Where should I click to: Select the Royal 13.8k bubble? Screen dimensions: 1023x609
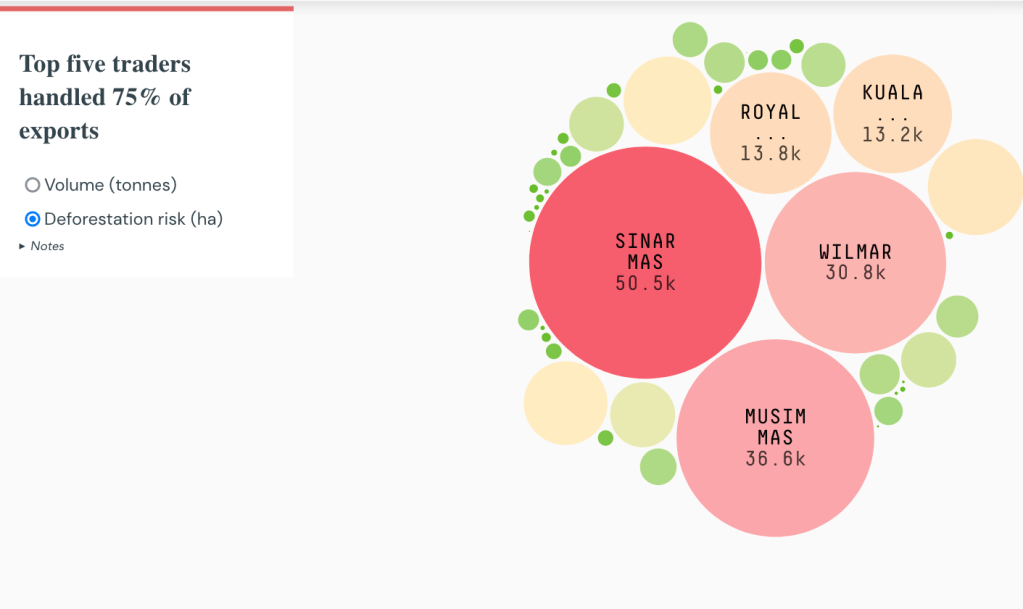point(771,130)
